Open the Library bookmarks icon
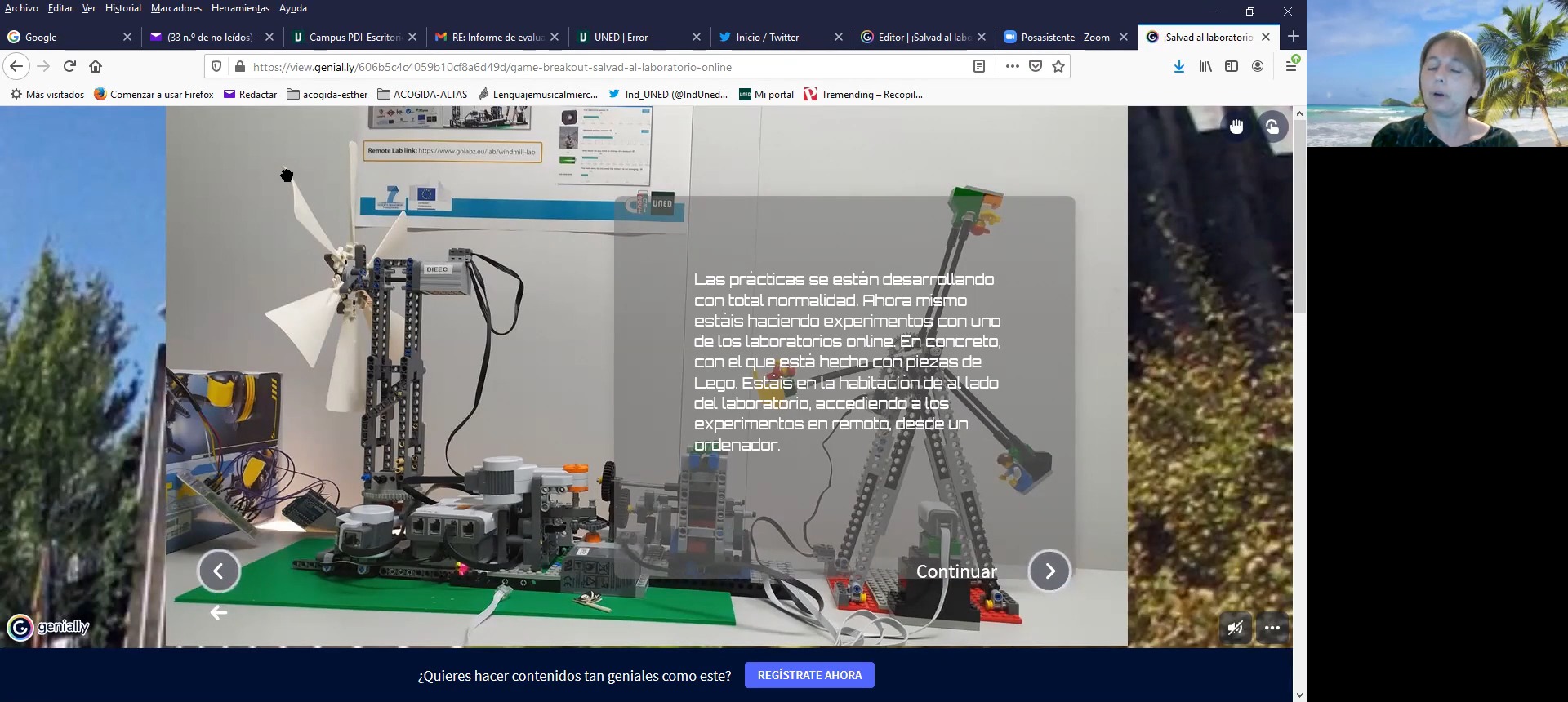Image resolution: width=1568 pixels, height=702 pixels. pyautogui.click(x=1205, y=67)
